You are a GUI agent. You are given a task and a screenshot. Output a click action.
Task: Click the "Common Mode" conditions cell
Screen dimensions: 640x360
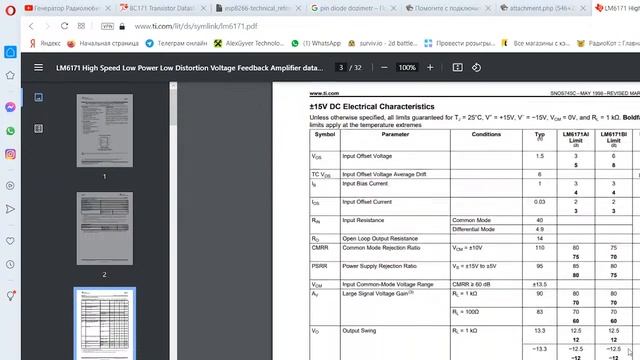click(x=487, y=220)
